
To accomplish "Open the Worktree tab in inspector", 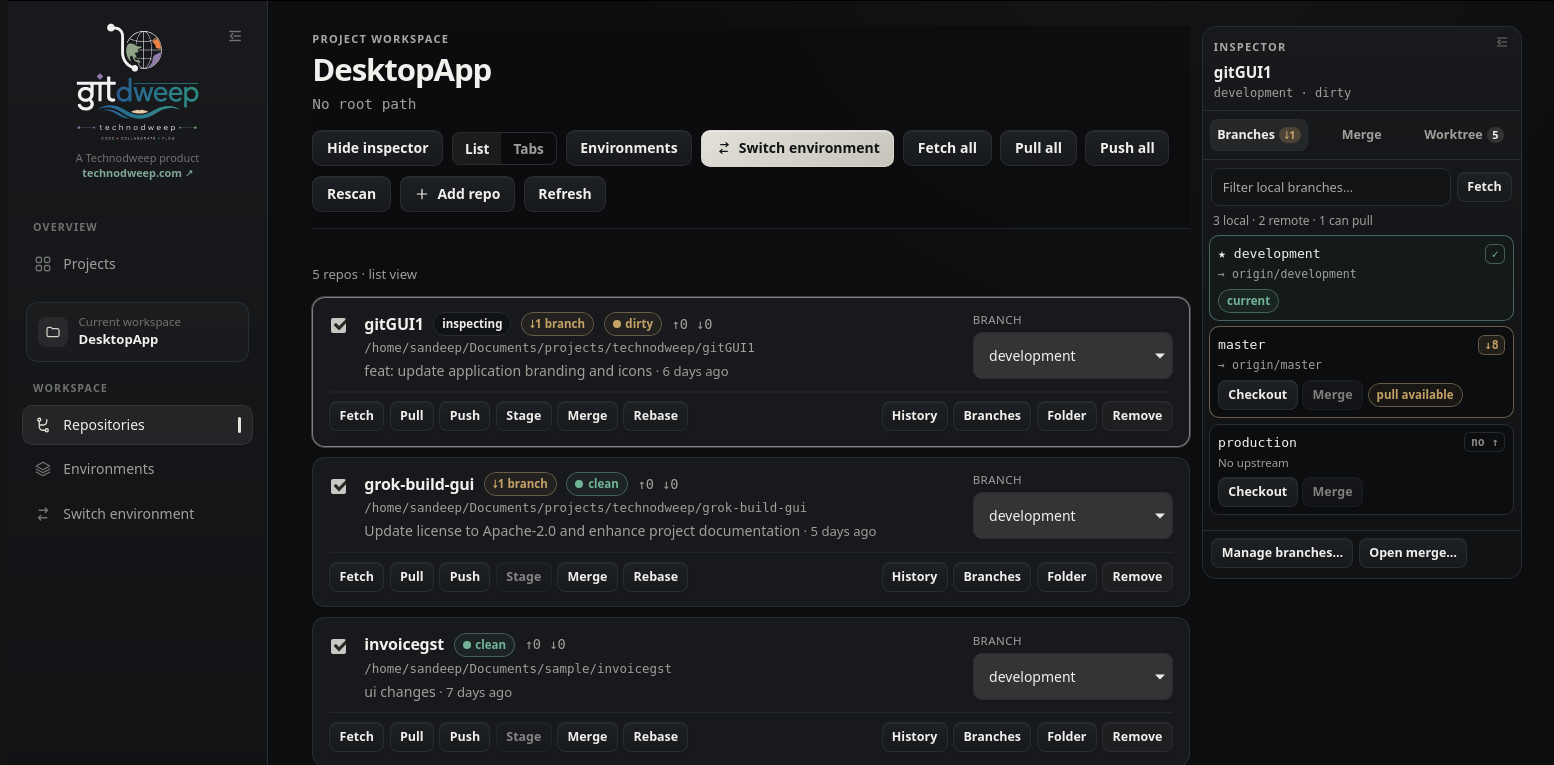I will pos(1462,135).
